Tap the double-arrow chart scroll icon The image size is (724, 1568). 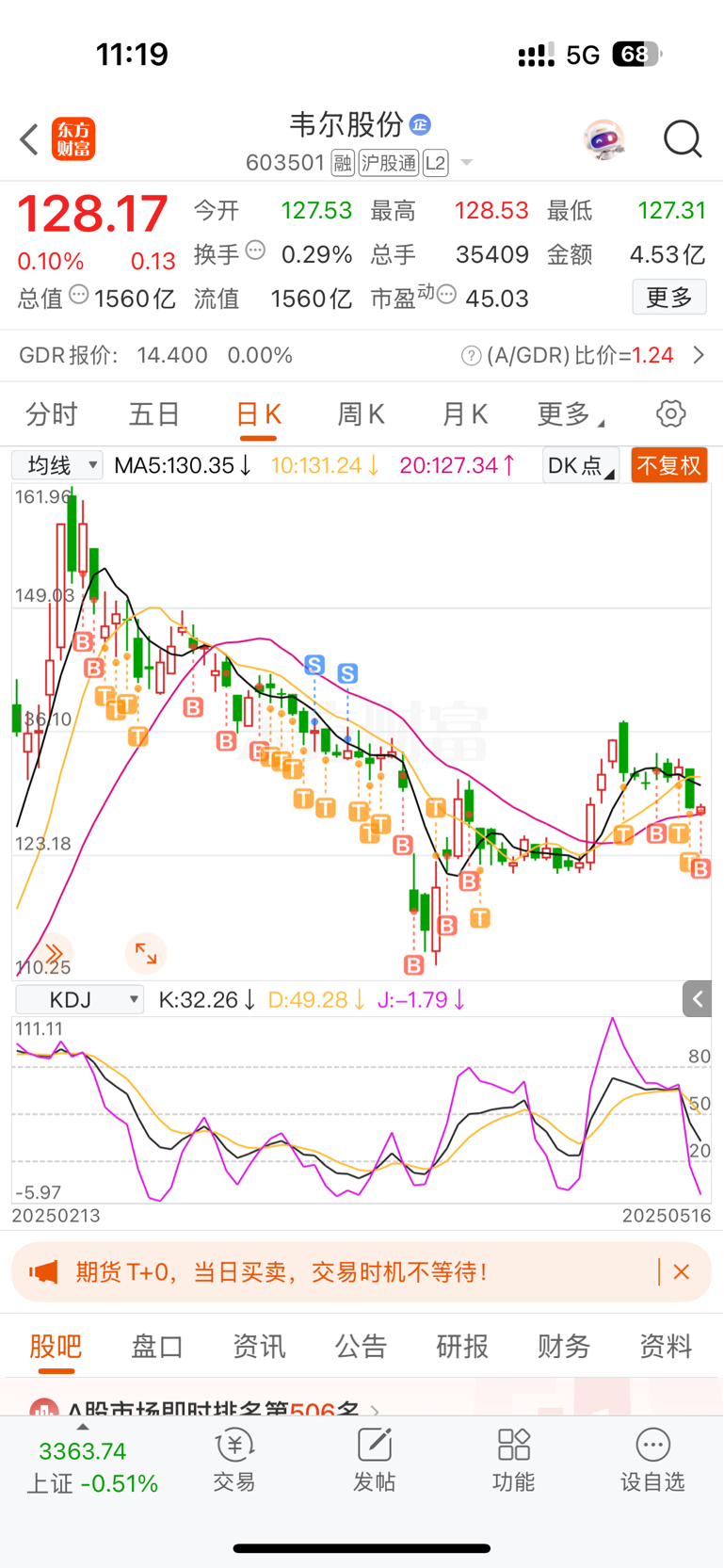pyautogui.click(x=54, y=953)
